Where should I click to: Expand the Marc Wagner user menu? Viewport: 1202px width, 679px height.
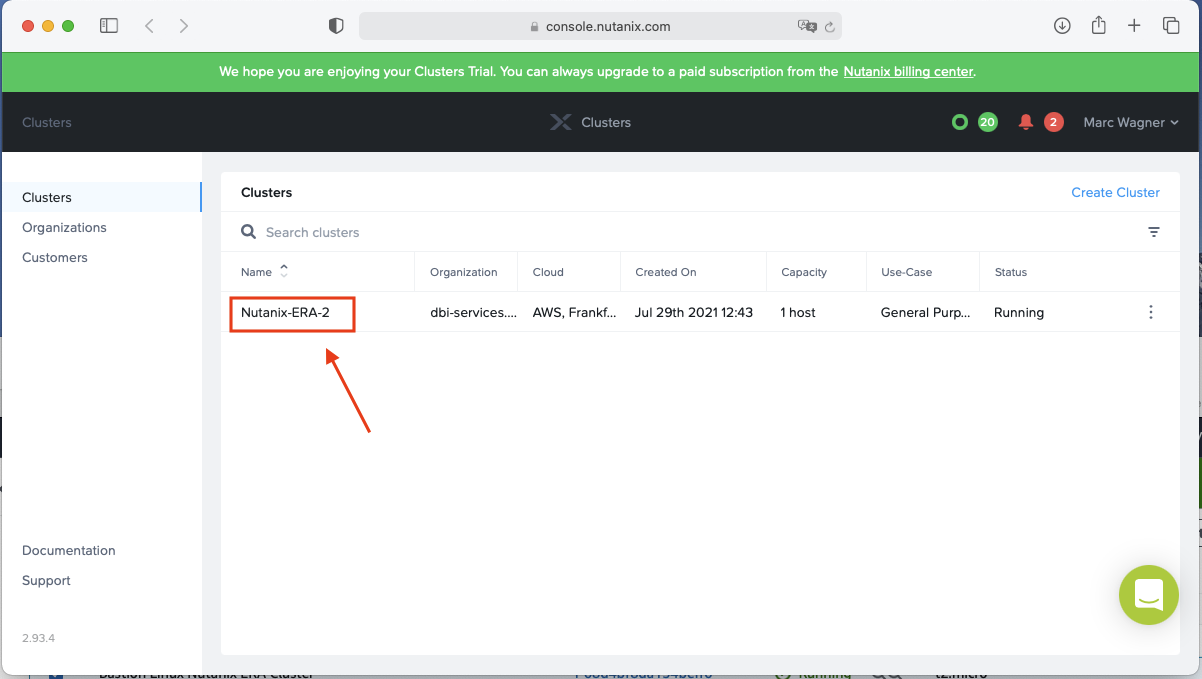1131,122
